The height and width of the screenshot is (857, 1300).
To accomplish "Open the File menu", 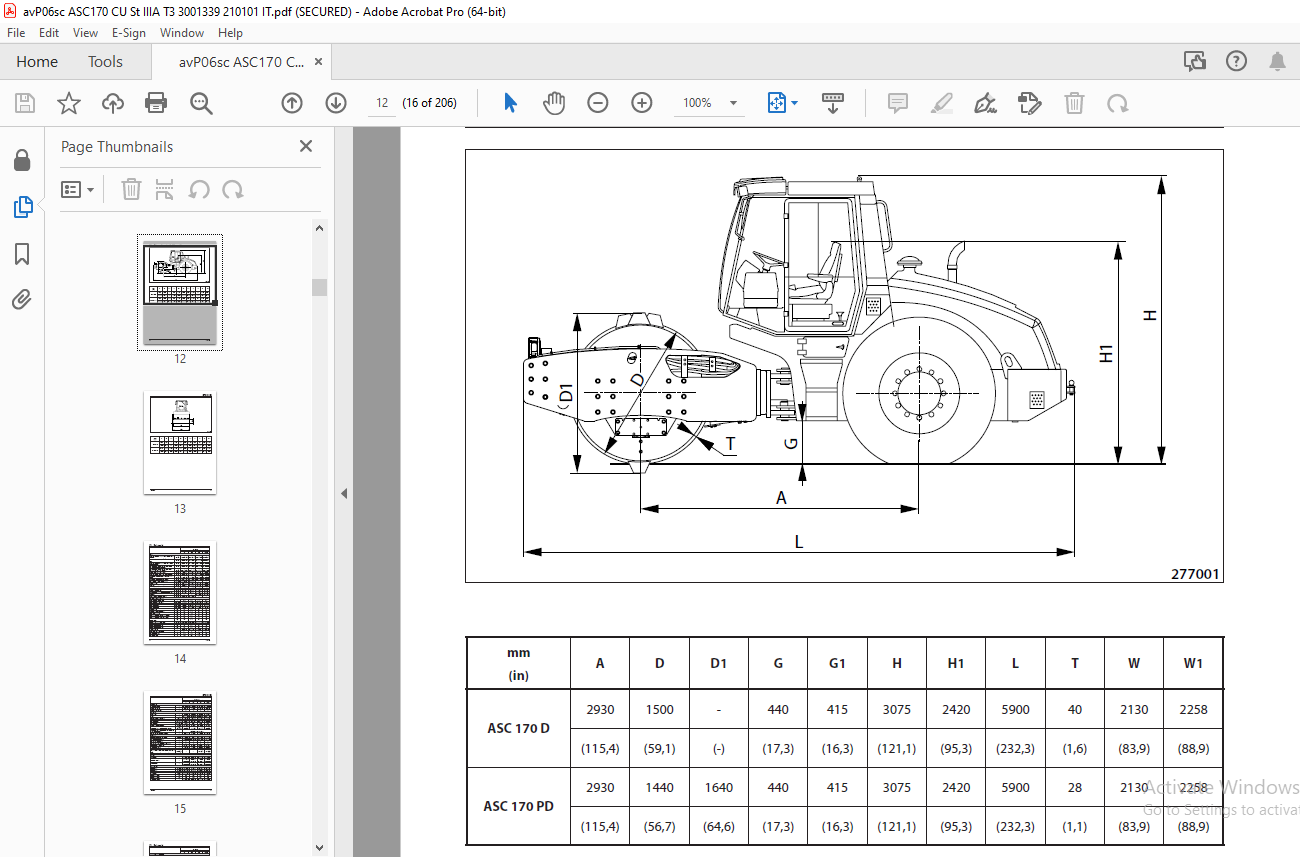I will click(x=16, y=33).
